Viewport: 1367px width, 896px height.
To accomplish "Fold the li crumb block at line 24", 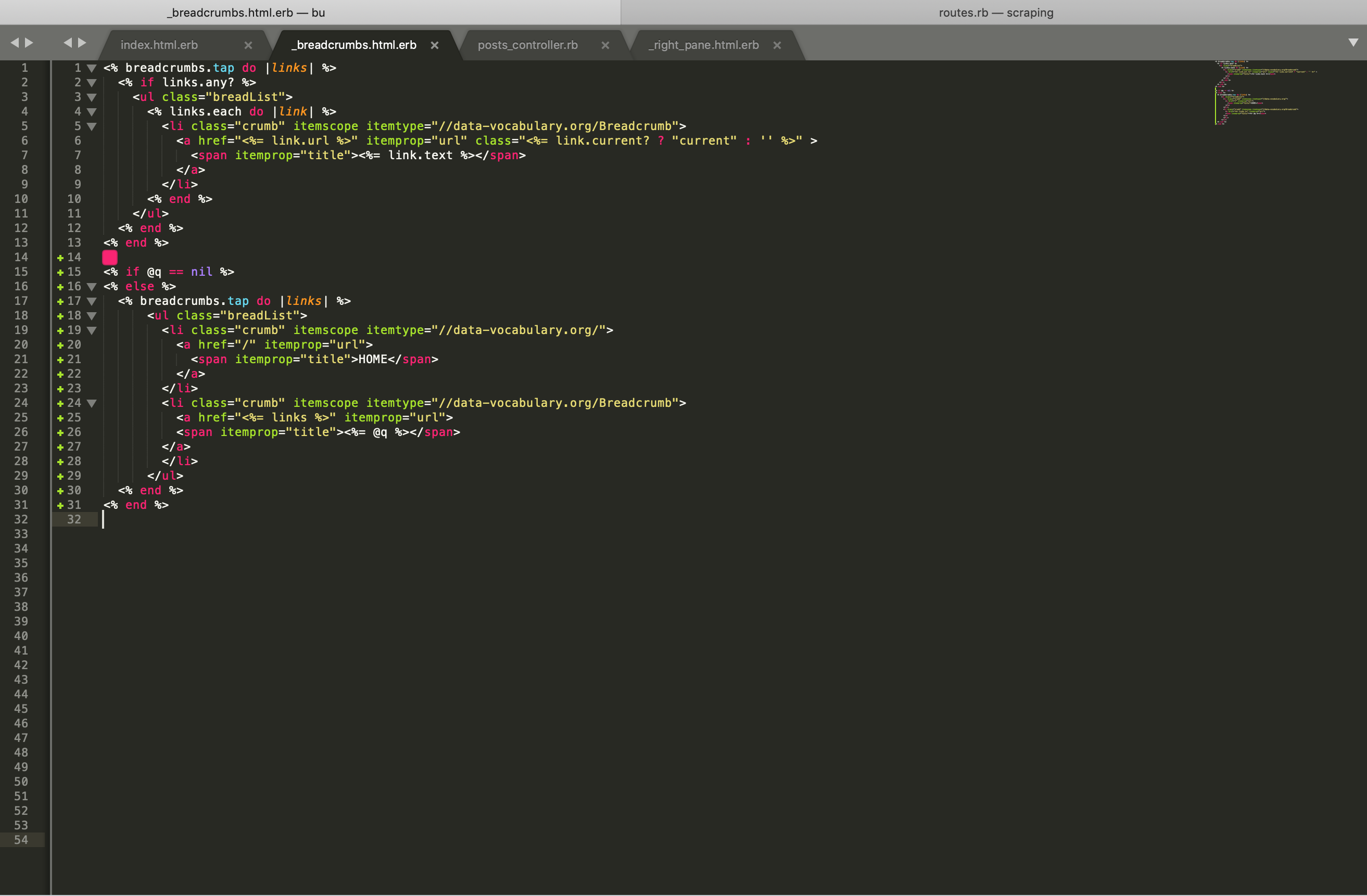I will click(x=91, y=404).
